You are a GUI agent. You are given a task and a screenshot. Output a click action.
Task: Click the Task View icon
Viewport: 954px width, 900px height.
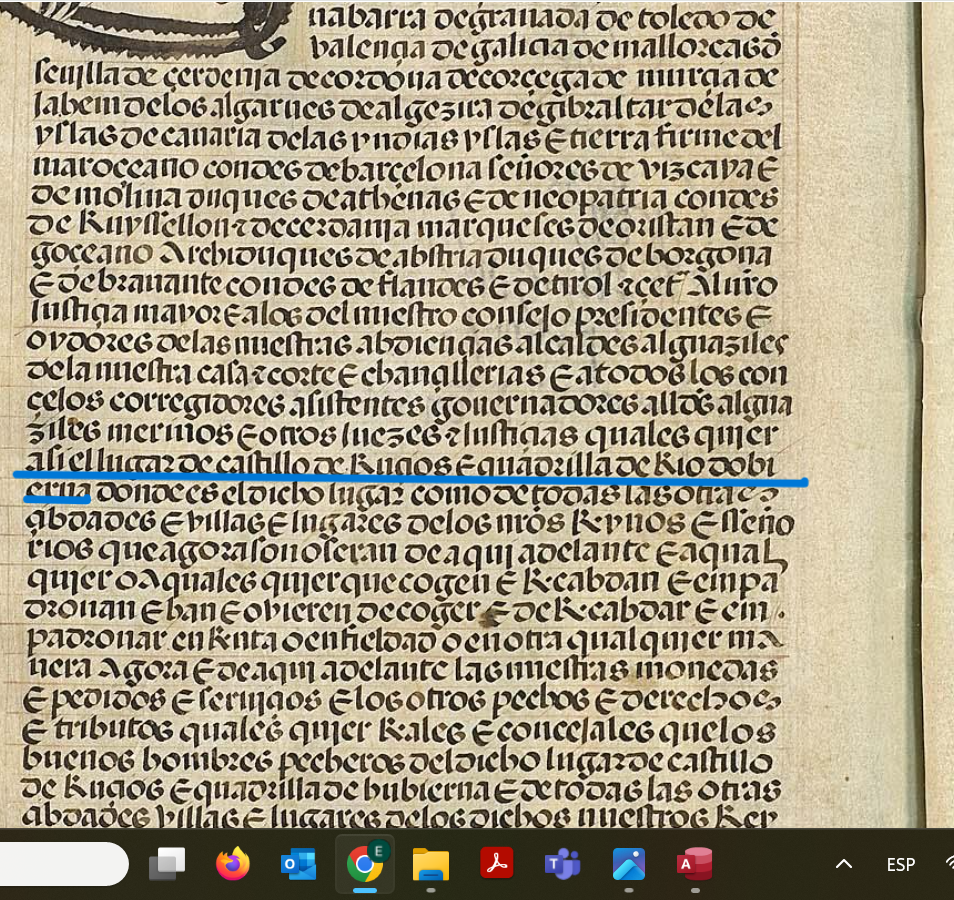(167, 864)
